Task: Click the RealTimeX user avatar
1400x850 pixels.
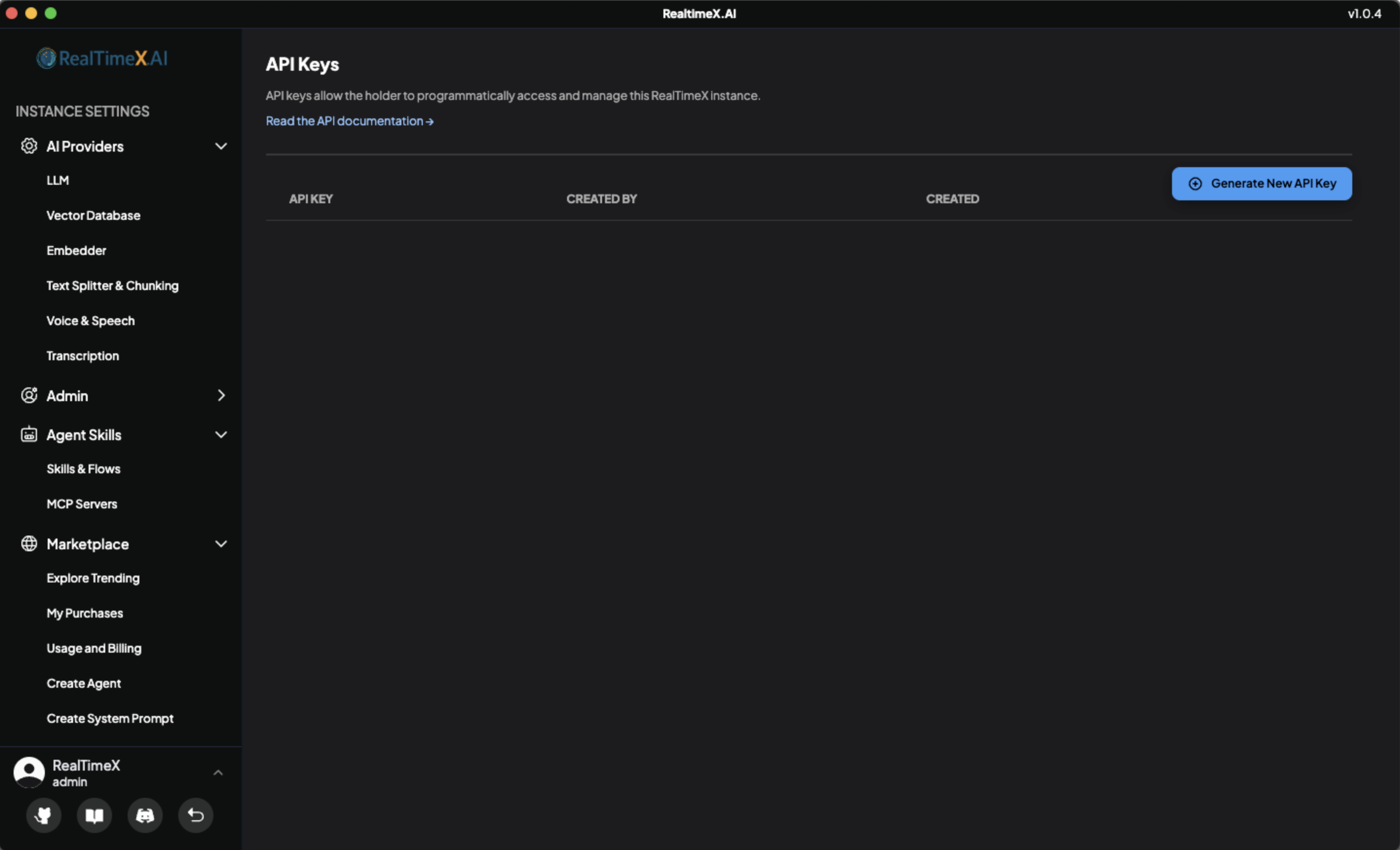Action: pos(29,772)
